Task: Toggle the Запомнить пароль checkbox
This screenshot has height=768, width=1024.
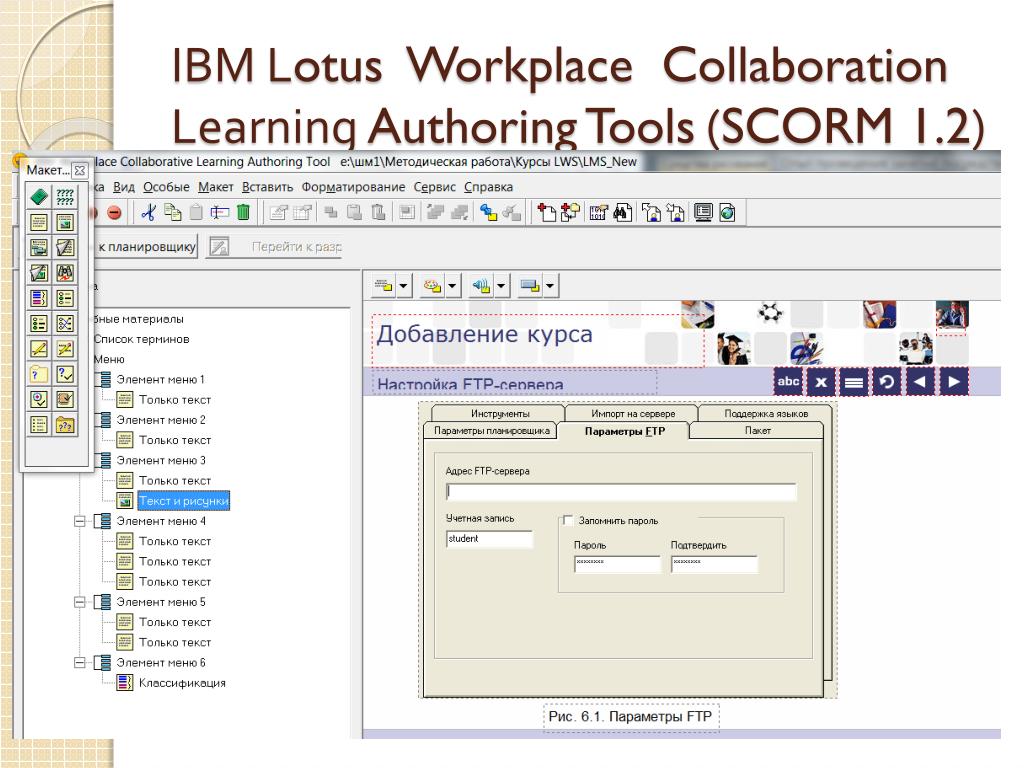Action: (568, 520)
